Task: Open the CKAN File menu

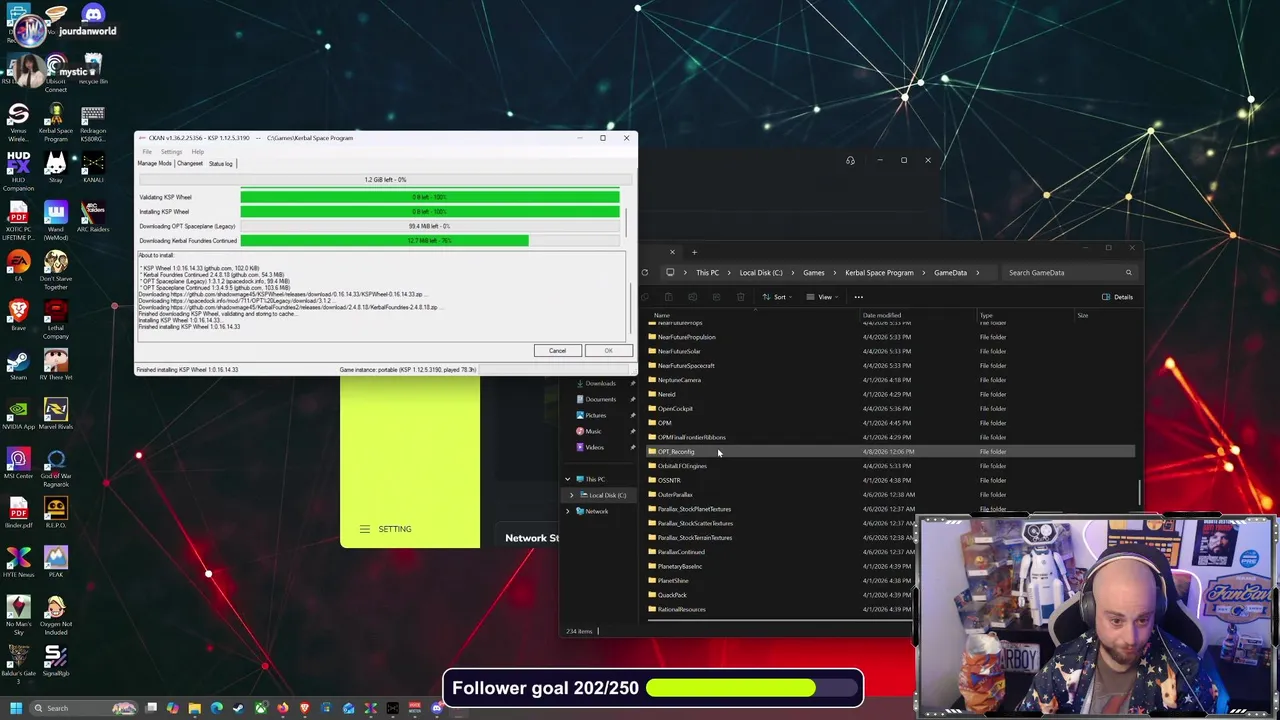Action: pyautogui.click(x=147, y=152)
